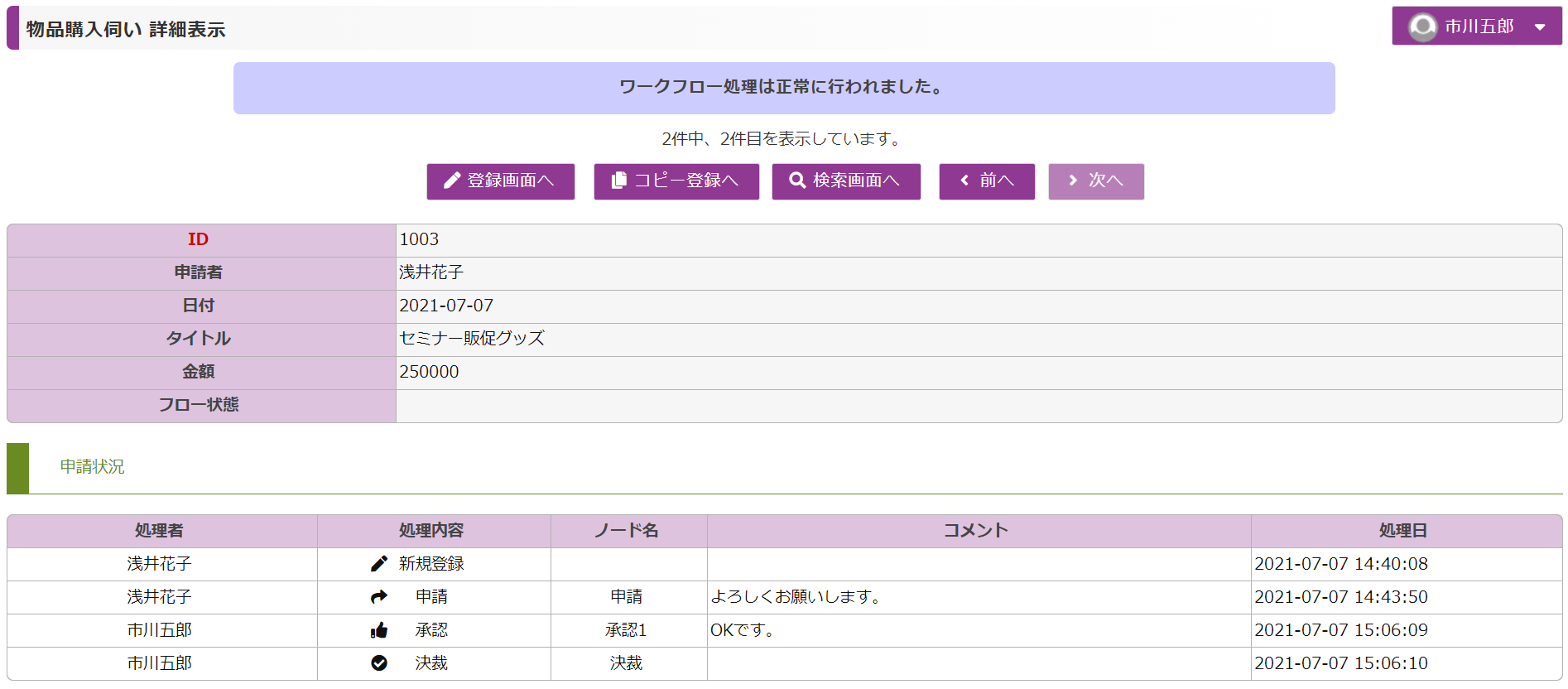Click timestamp 2021-07-07 14:40:08
This screenshot has height=689, width=1568.
(x=1341, y=564)
